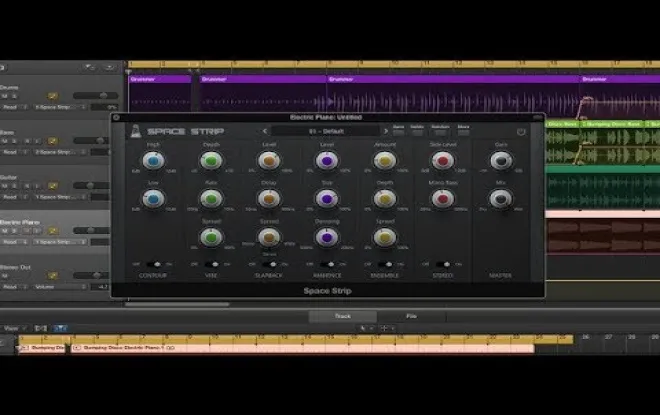Viewport: 660px width, 415px height.
Task: Select the secondary crosshair tool in editor toolbar
Action: (x=386, y=328)
